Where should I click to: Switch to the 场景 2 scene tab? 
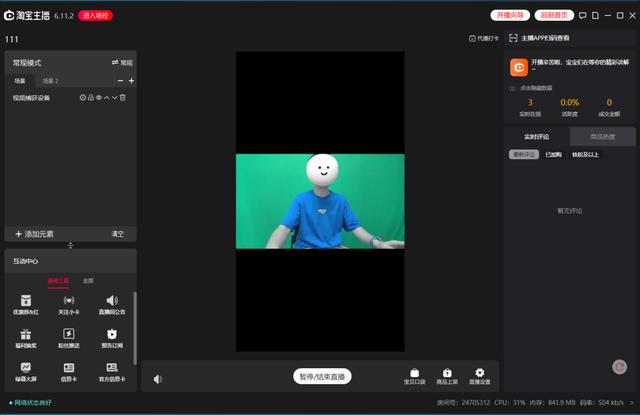coord(51,81)
